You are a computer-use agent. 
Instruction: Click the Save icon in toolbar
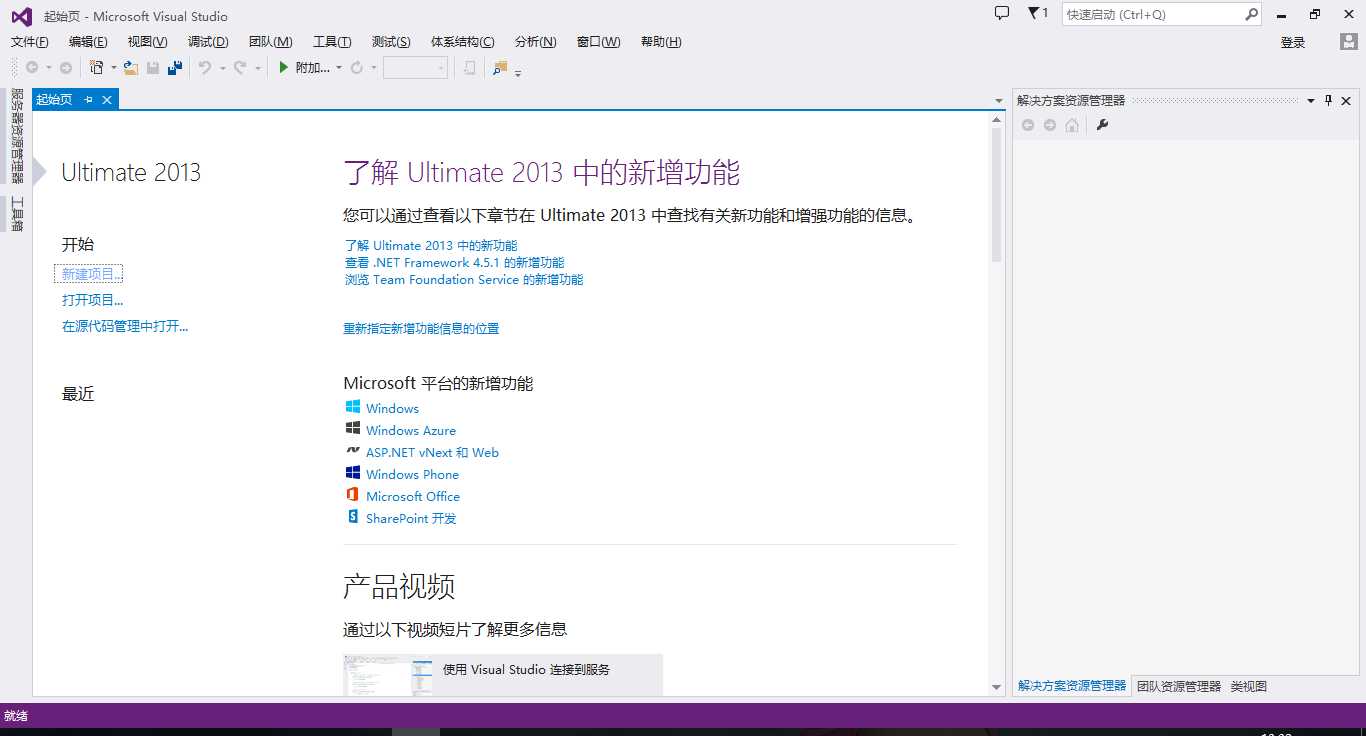tap(153, 68)
